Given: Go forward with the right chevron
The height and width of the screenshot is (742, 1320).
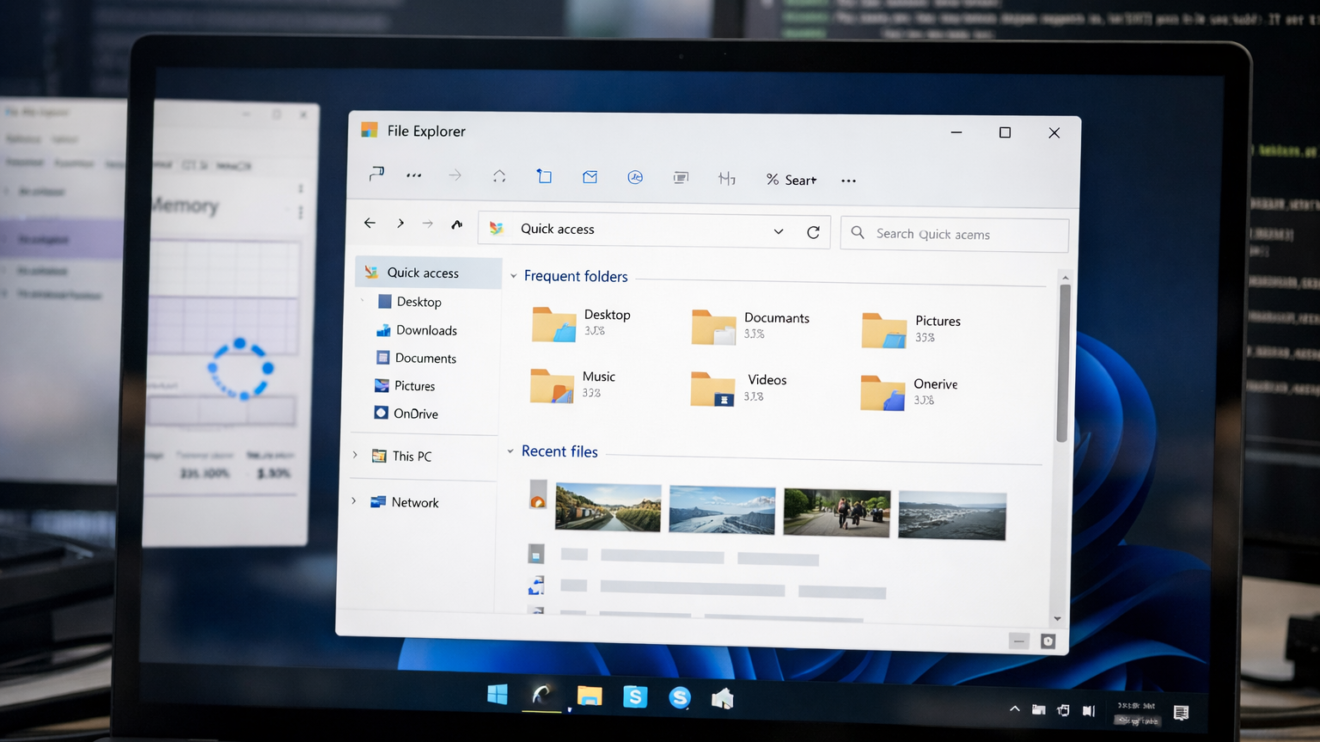Looking at the screenshot, I should pyautogui.click(x=400, y=224).
